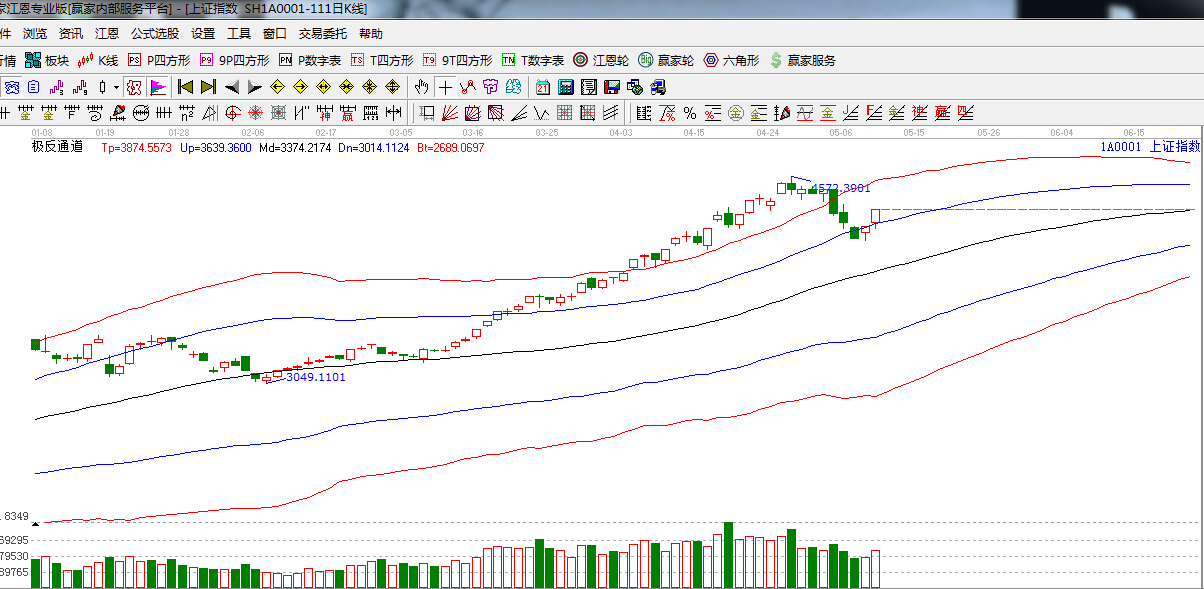
Task: Open the P数字表 tool
Action: pos(310,60)
